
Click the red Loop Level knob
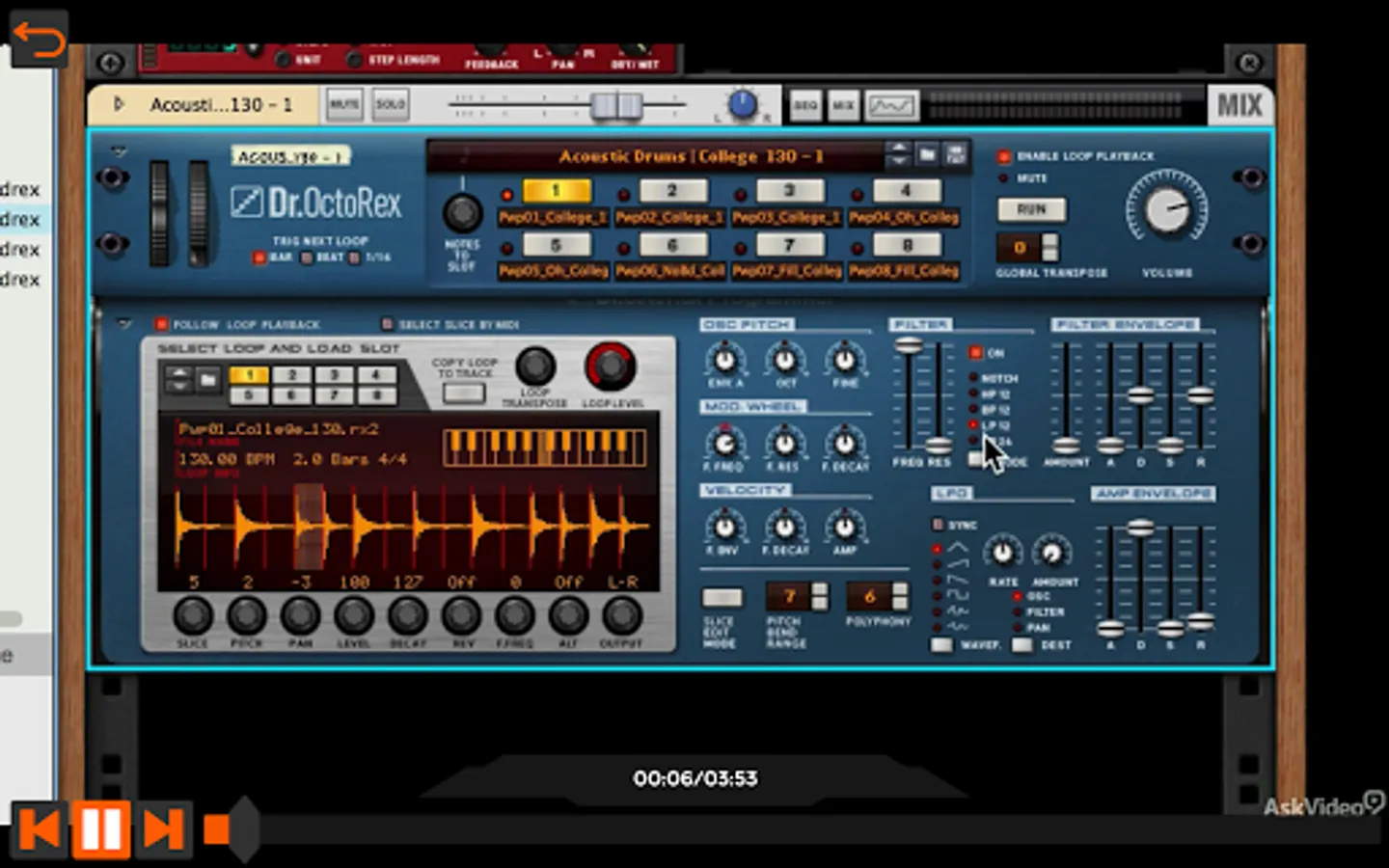[x=610, y=366]
